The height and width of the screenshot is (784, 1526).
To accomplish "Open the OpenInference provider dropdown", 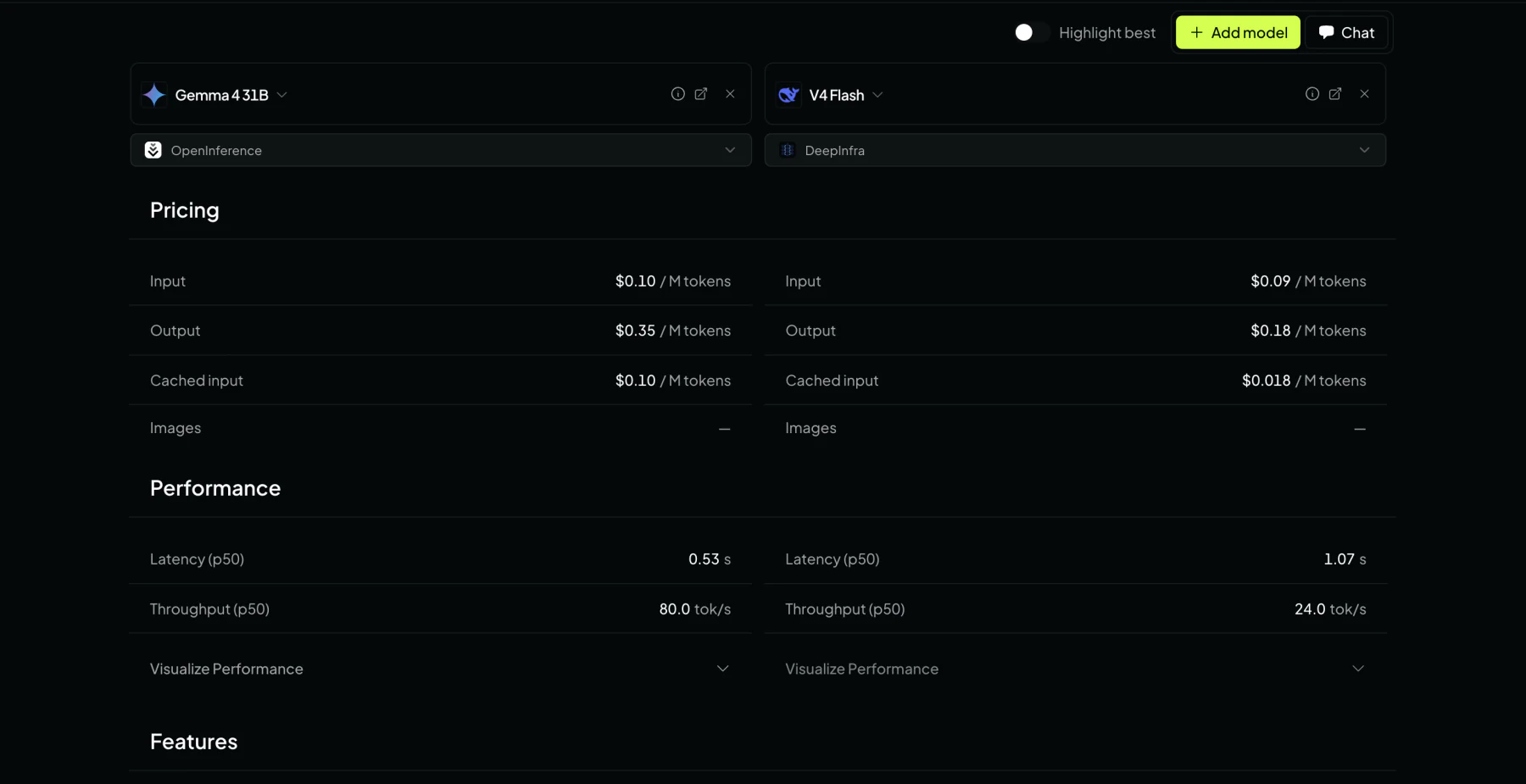I will point(441,150).
